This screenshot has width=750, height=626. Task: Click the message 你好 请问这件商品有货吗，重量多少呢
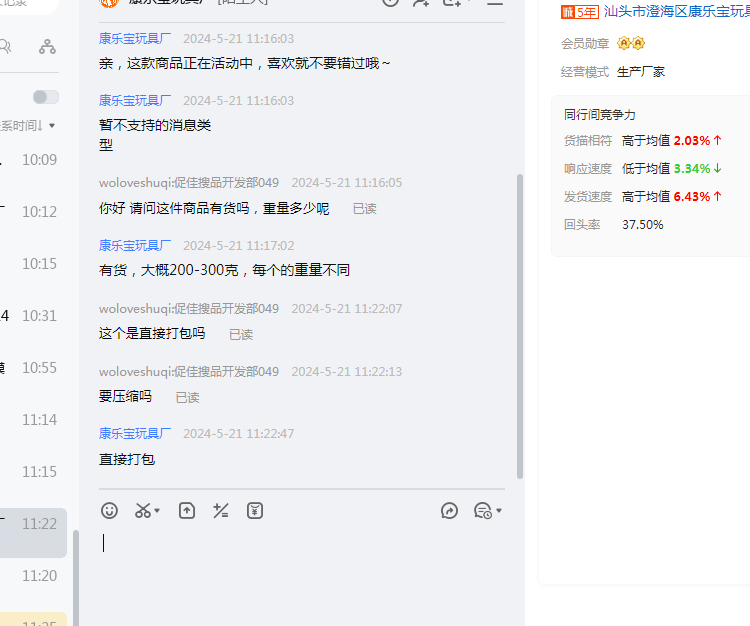214,208
